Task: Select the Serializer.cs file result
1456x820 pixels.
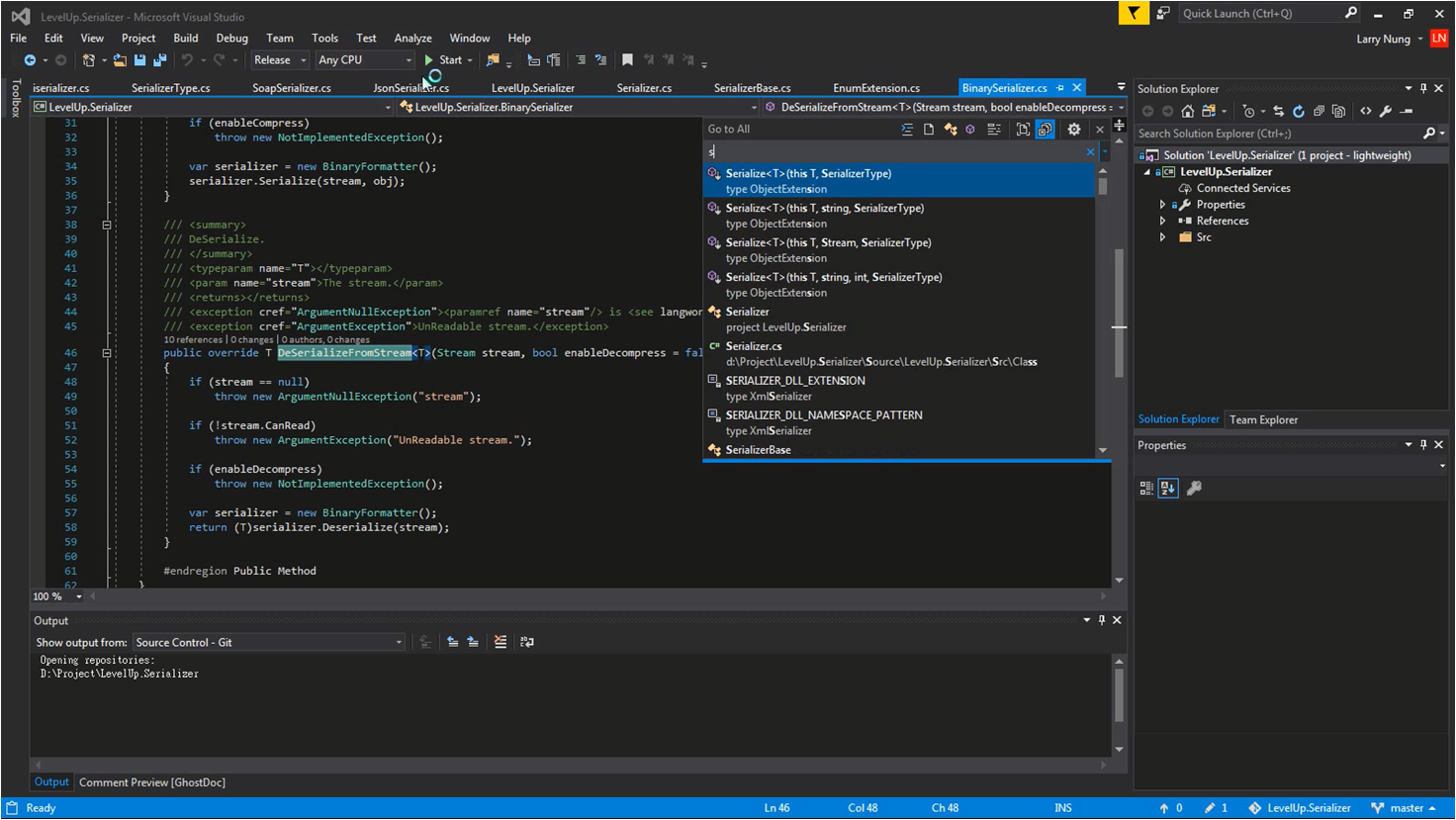Action: [x=900, y=354]
